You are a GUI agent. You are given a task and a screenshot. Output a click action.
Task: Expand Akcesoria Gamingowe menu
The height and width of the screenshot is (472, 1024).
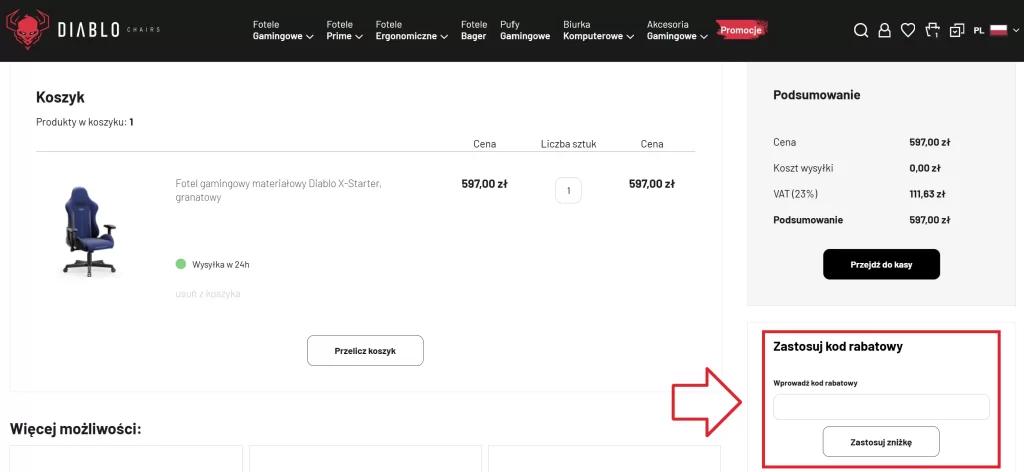tap(677, 31)
